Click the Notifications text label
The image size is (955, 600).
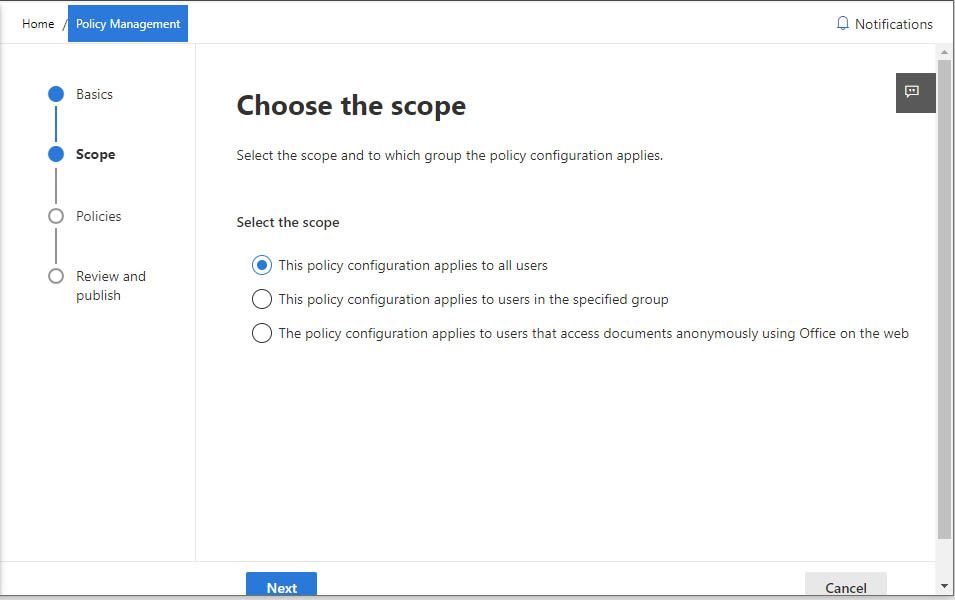click(893, 24)
